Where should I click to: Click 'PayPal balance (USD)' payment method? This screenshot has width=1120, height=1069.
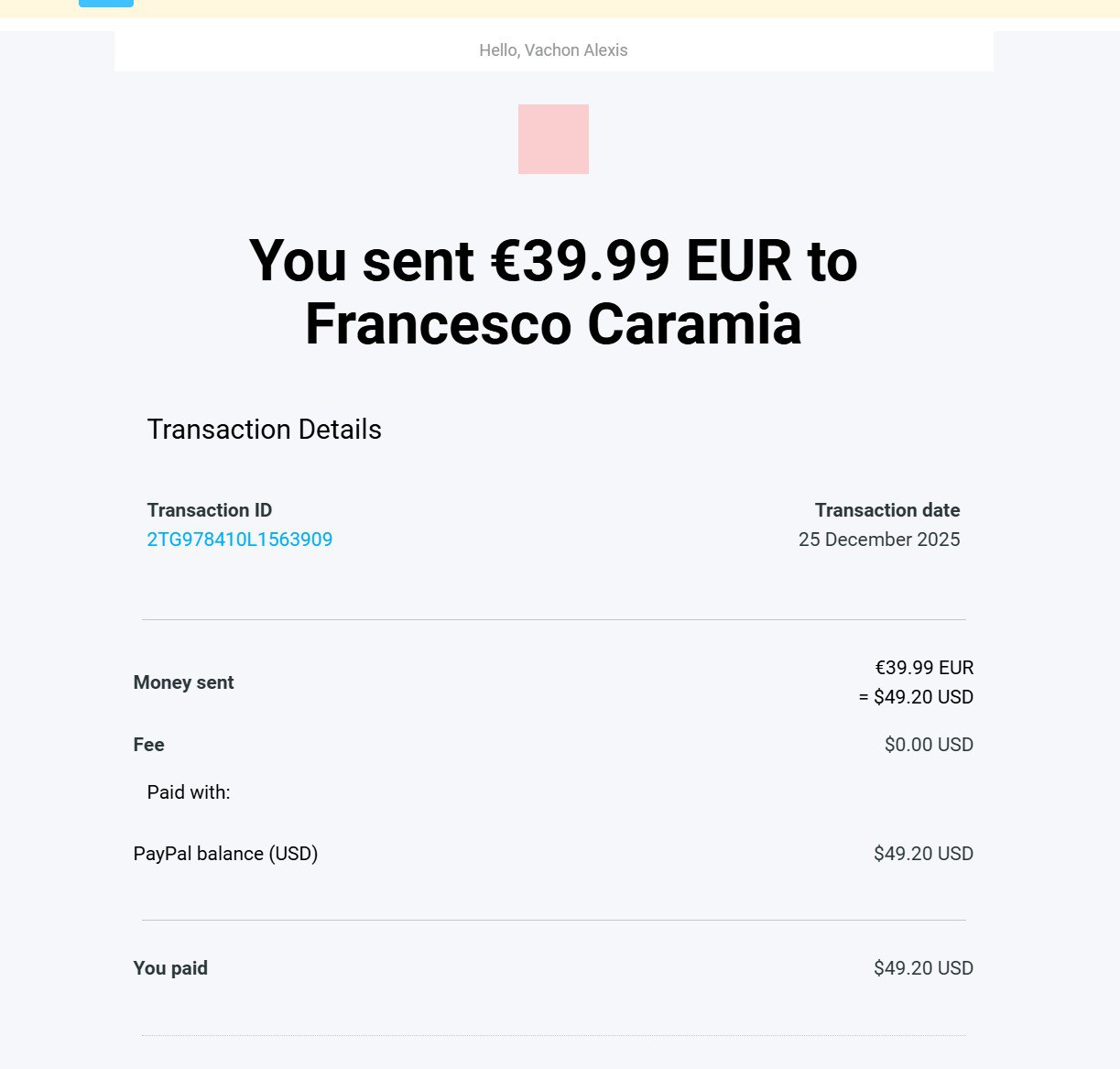(x=225, y=854)
